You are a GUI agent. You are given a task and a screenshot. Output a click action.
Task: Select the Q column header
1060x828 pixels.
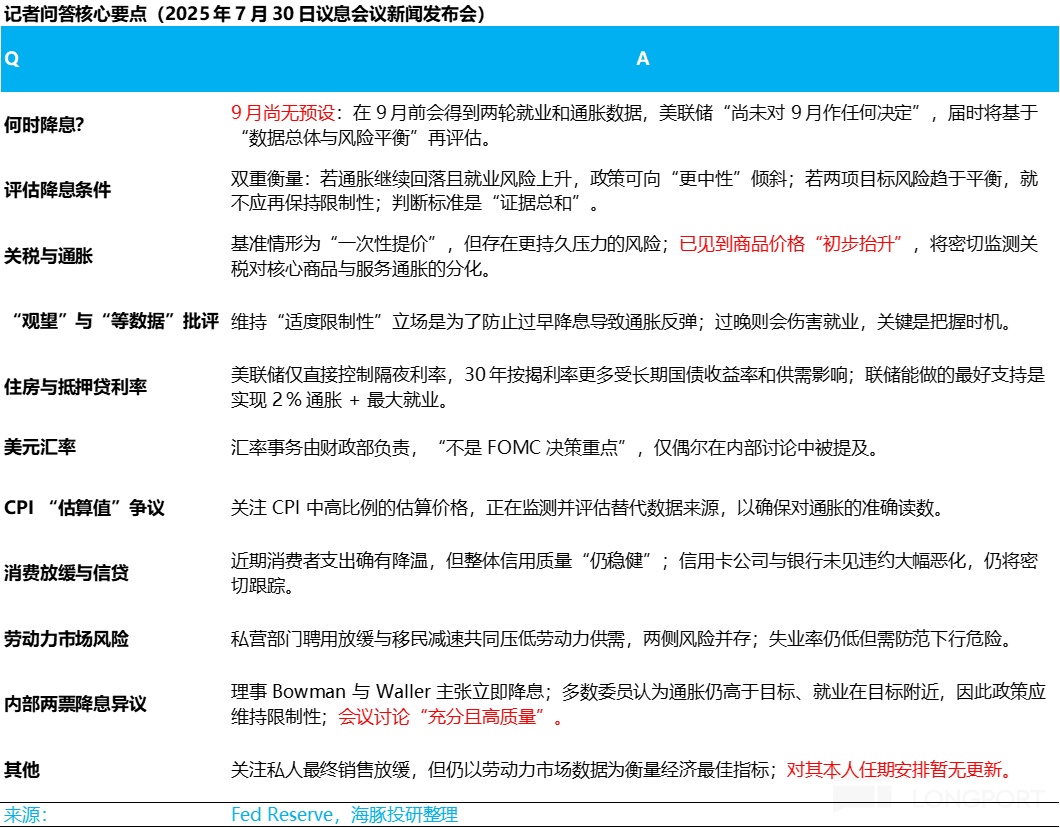point(12,59)
